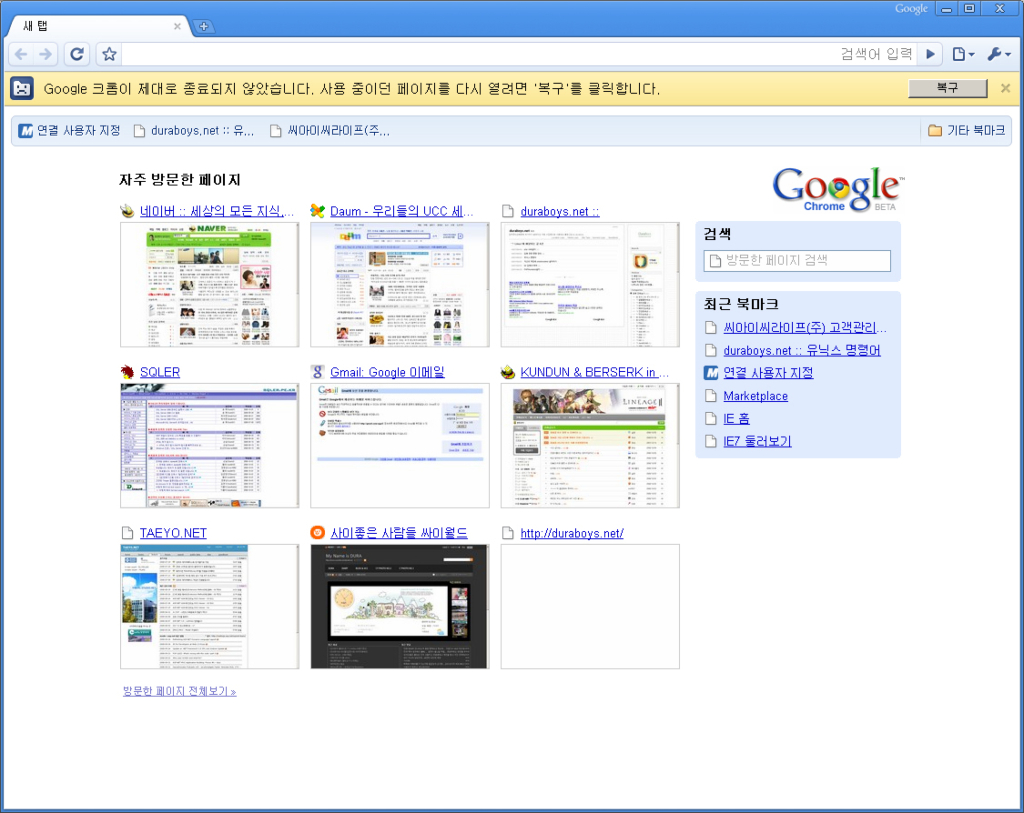The image size is (1024, 813).
Task: Focus the address bar input
Action: click(x=519, y=54)
